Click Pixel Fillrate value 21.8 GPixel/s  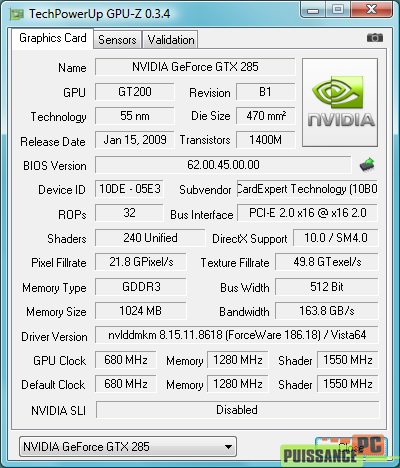point(141,262)
